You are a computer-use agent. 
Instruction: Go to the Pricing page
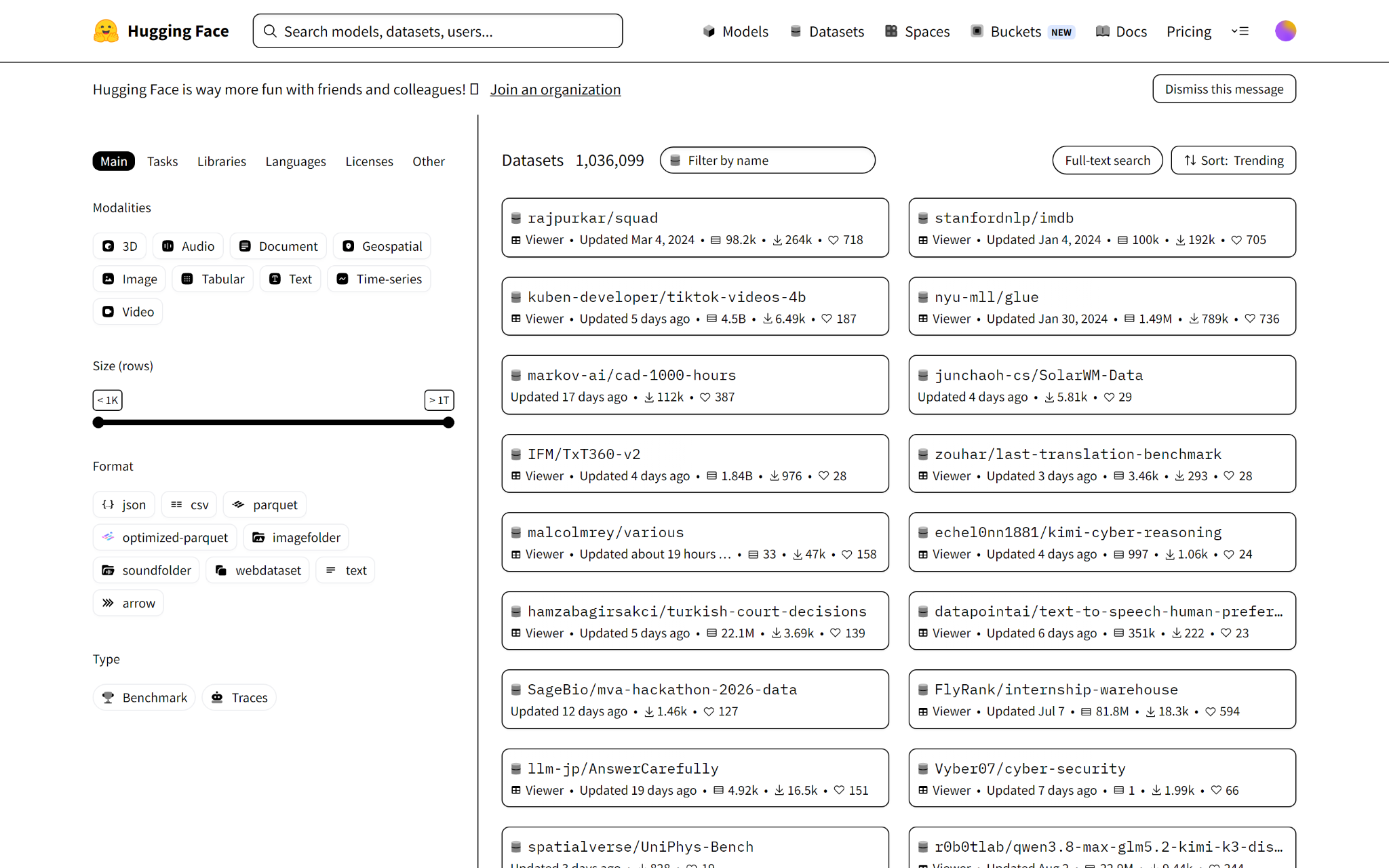pyautogui.click(x=1188, y=31)
